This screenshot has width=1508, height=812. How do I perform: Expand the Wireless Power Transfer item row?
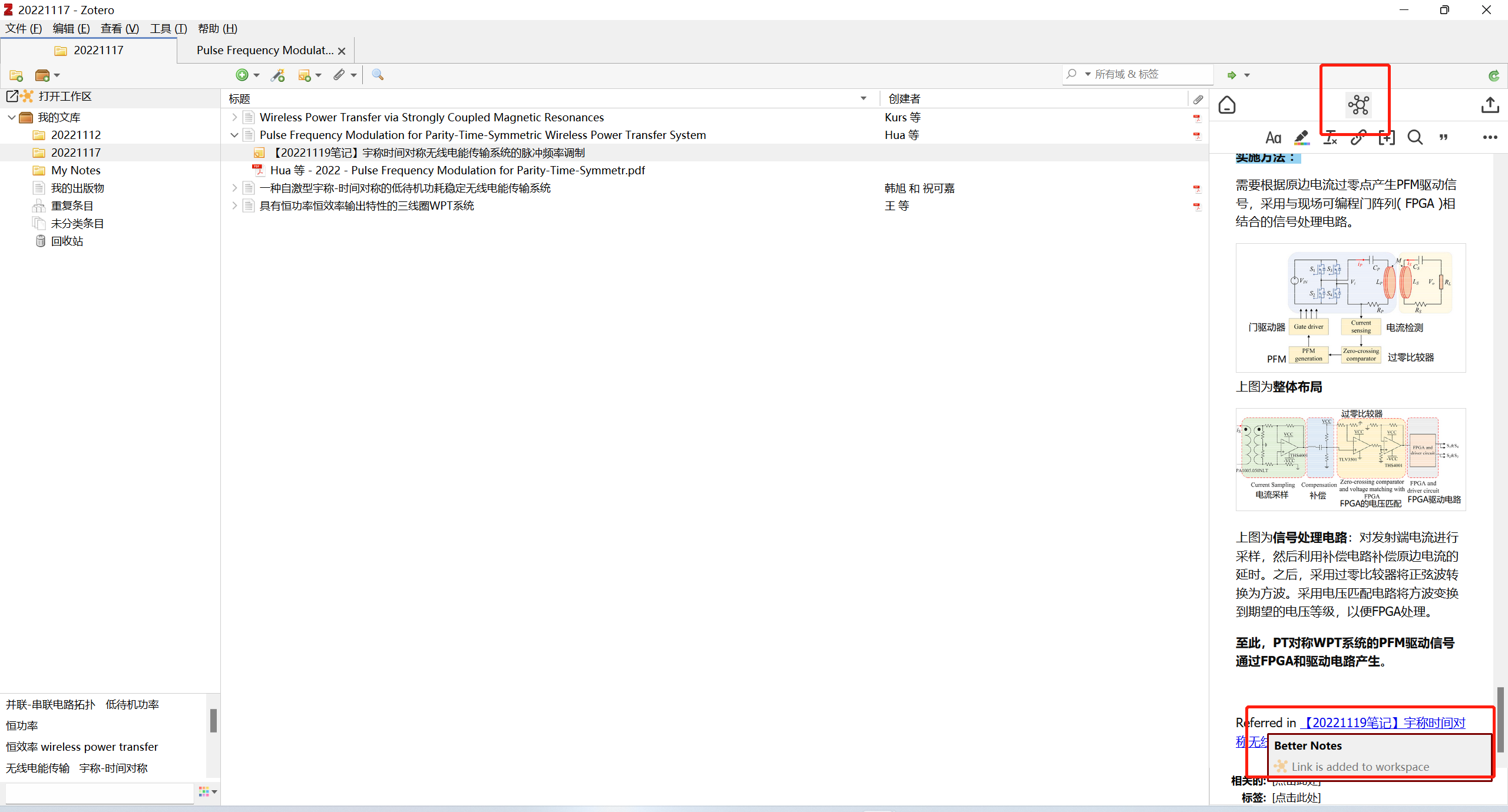coord(234,117)
